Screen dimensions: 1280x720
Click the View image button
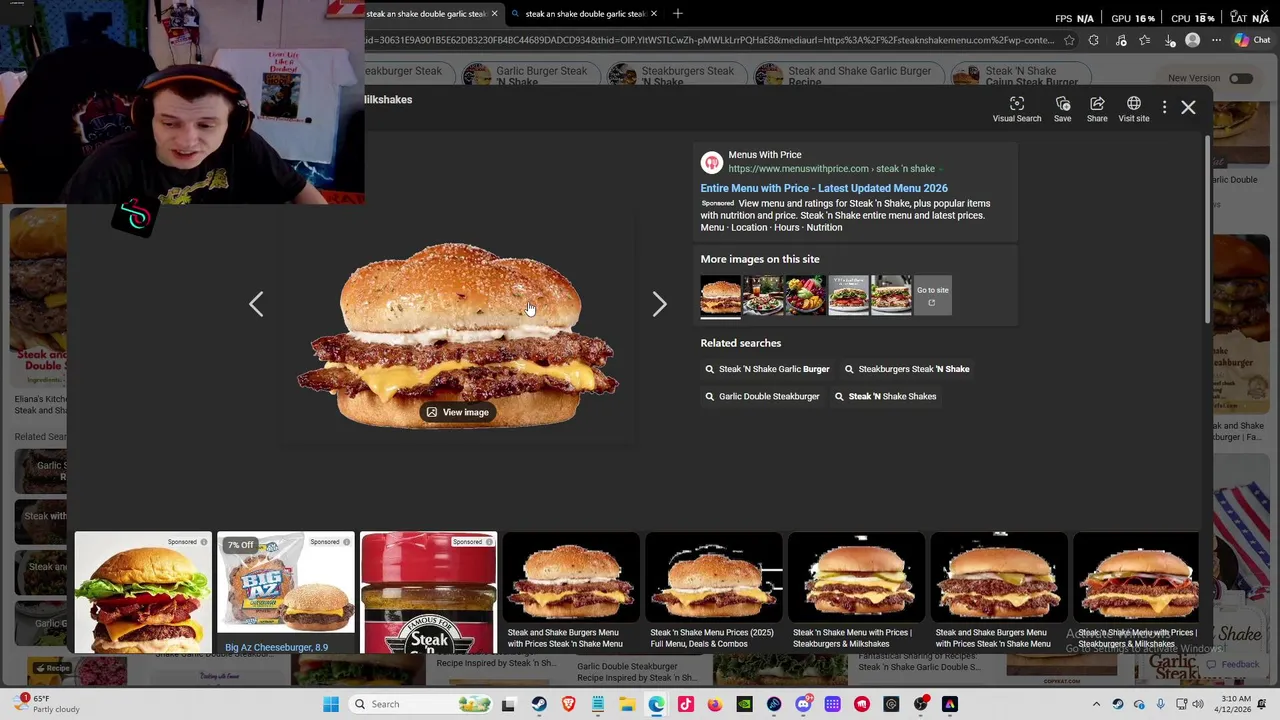coord(458,412)
